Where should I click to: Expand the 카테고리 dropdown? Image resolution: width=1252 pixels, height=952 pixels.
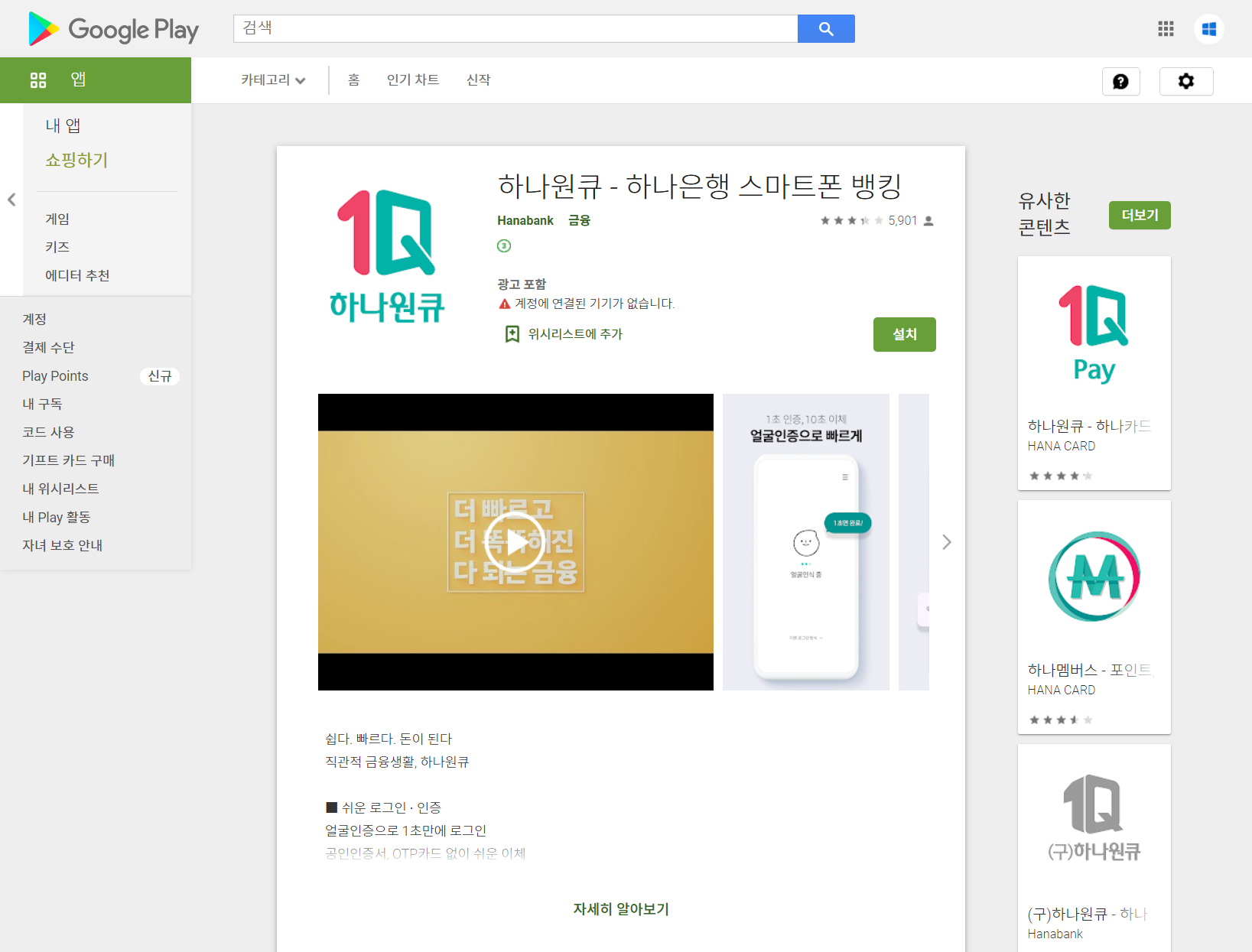[x=273, y=80]
